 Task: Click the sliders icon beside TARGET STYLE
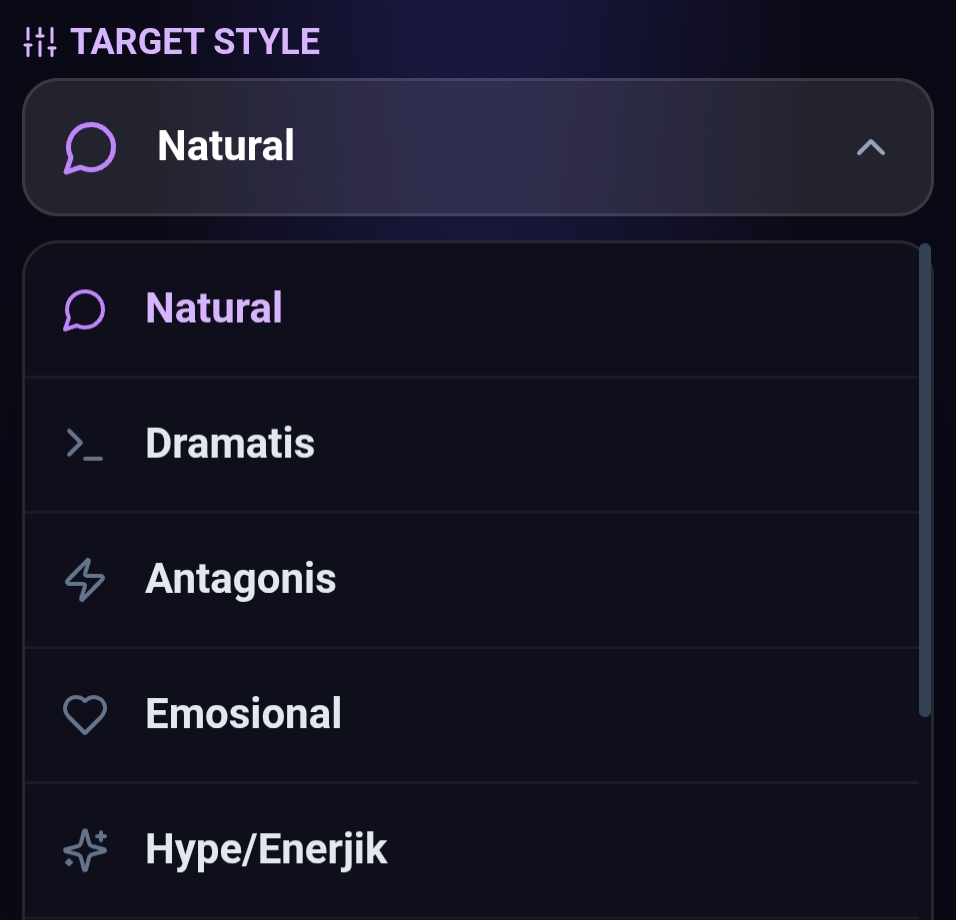pos(40,42)
